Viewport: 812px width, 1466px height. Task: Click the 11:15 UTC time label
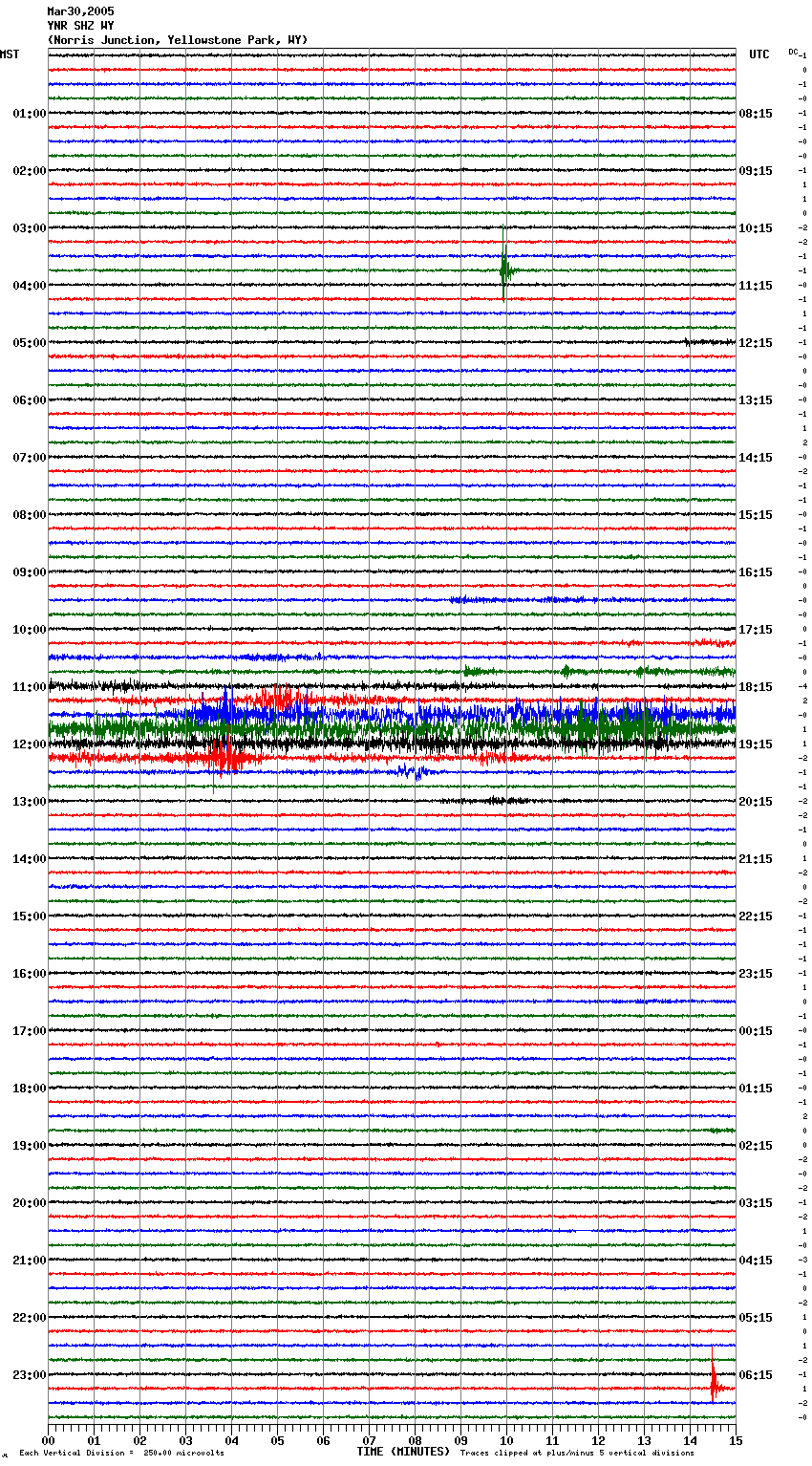click(x=756, y=286)
